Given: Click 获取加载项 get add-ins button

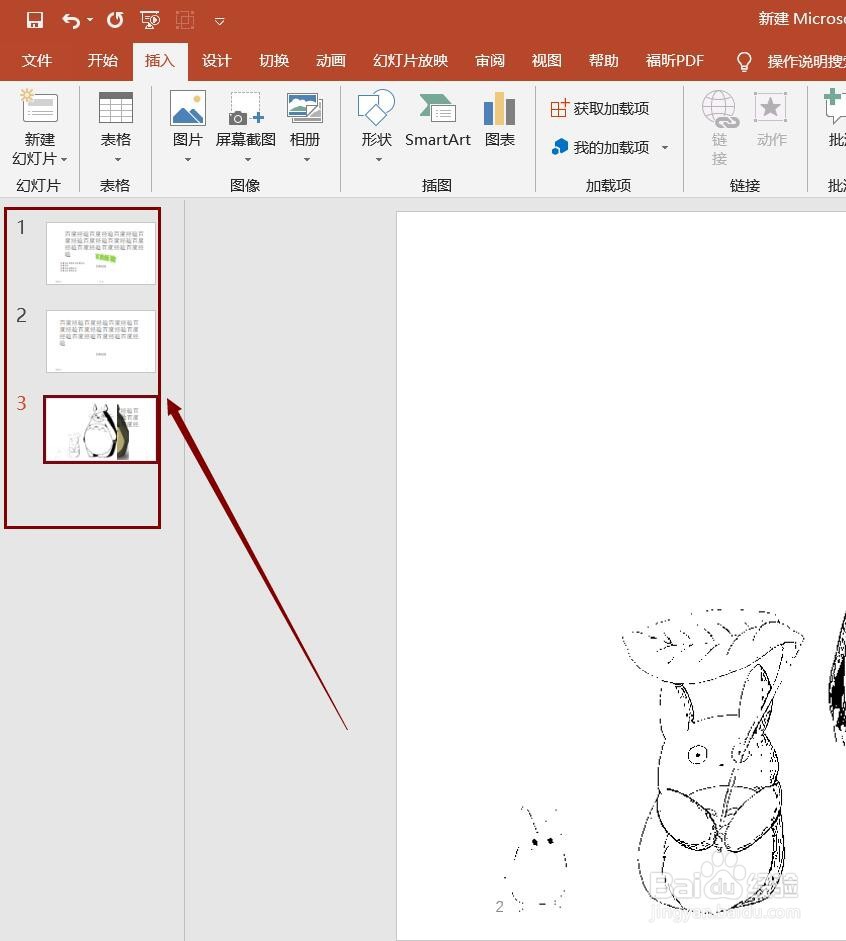Looking at the screenshot, I should [x=600, y=109].
